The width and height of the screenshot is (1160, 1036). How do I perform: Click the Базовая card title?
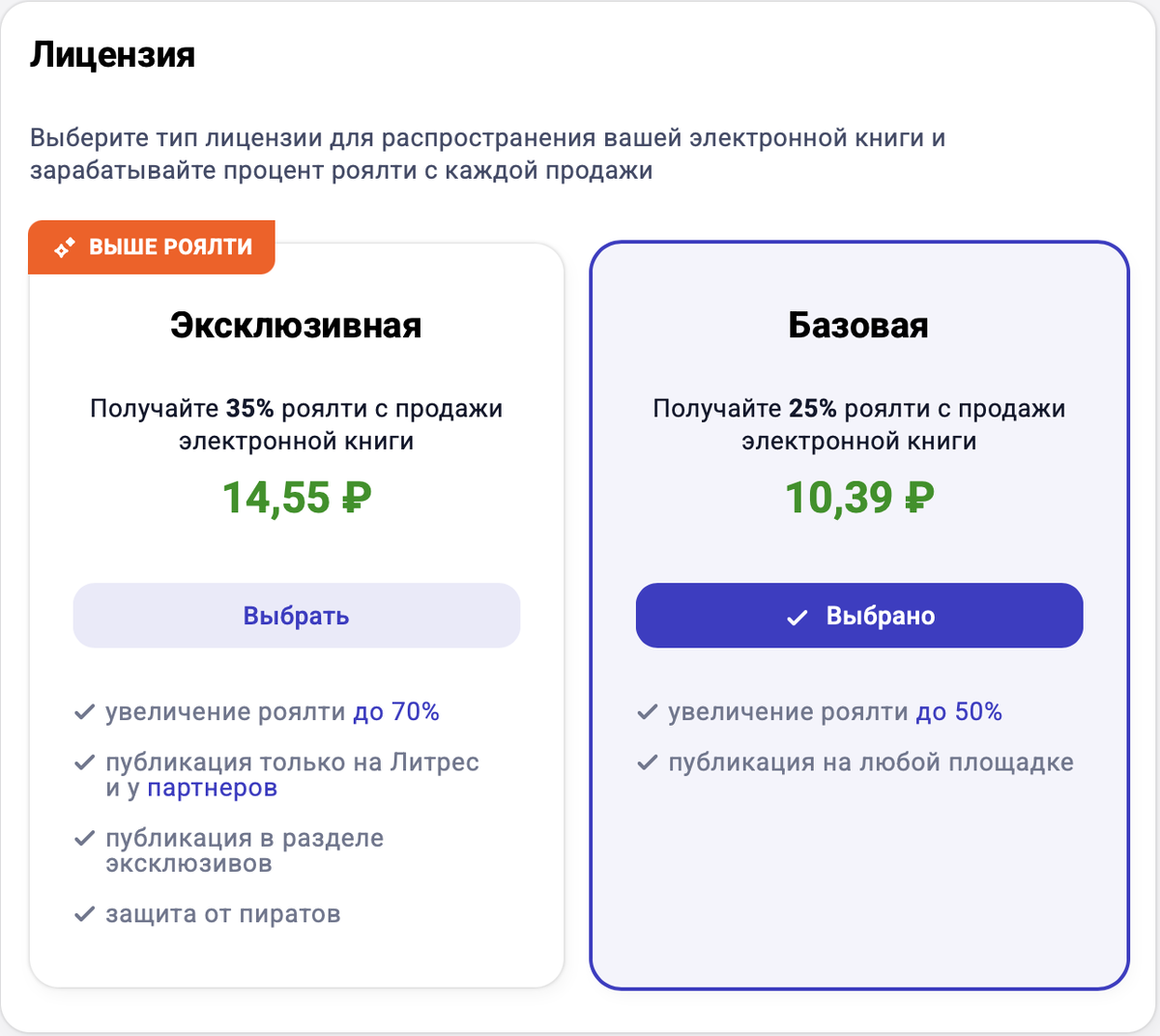tap(858, 325)
